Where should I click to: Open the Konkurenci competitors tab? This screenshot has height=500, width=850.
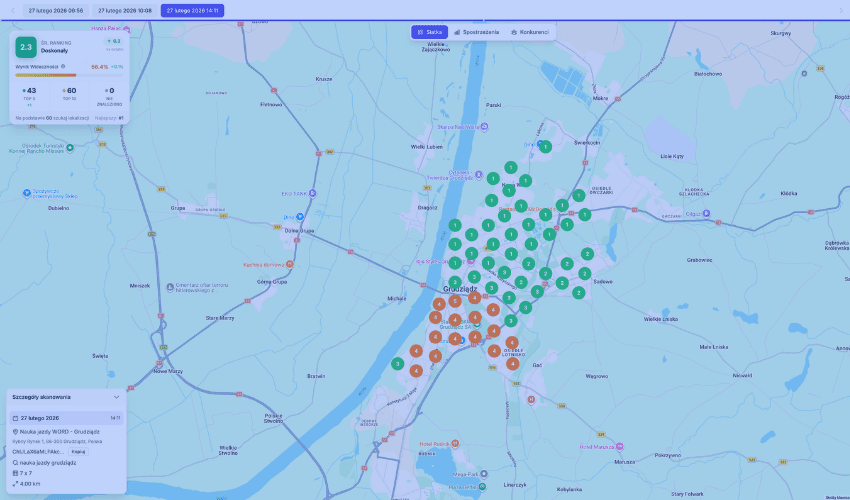click(529, 32)
